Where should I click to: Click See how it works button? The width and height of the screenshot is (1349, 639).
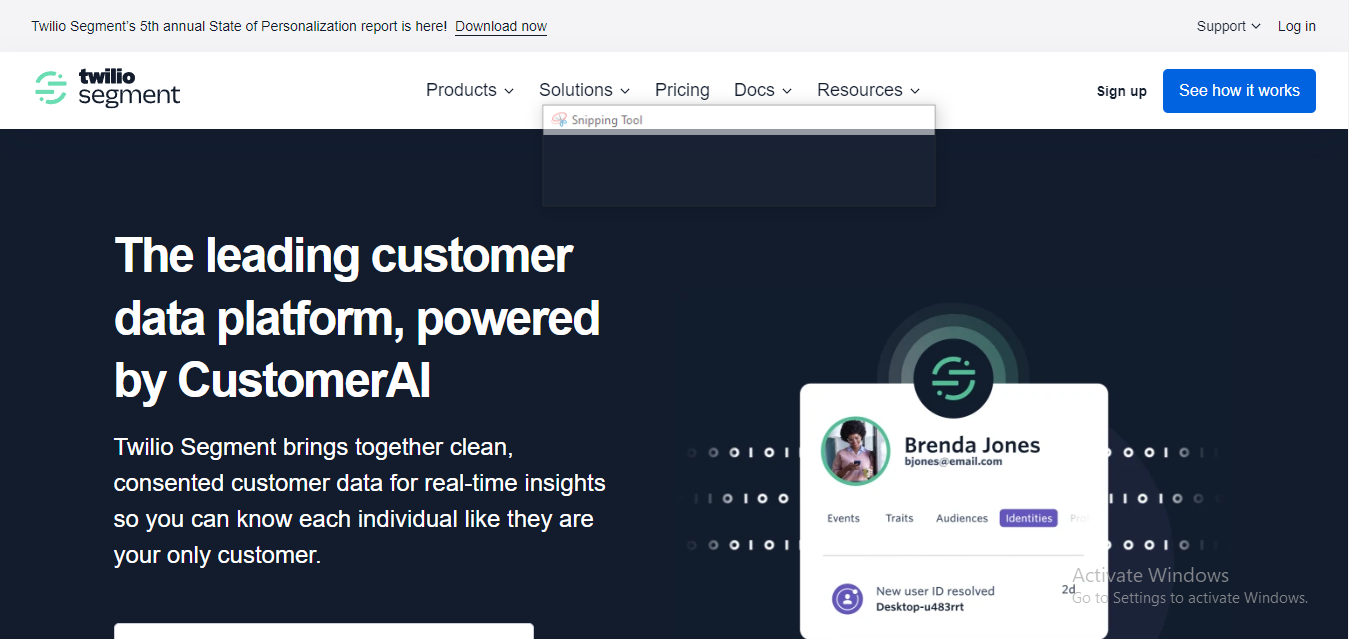click(x=1239, y=90)
